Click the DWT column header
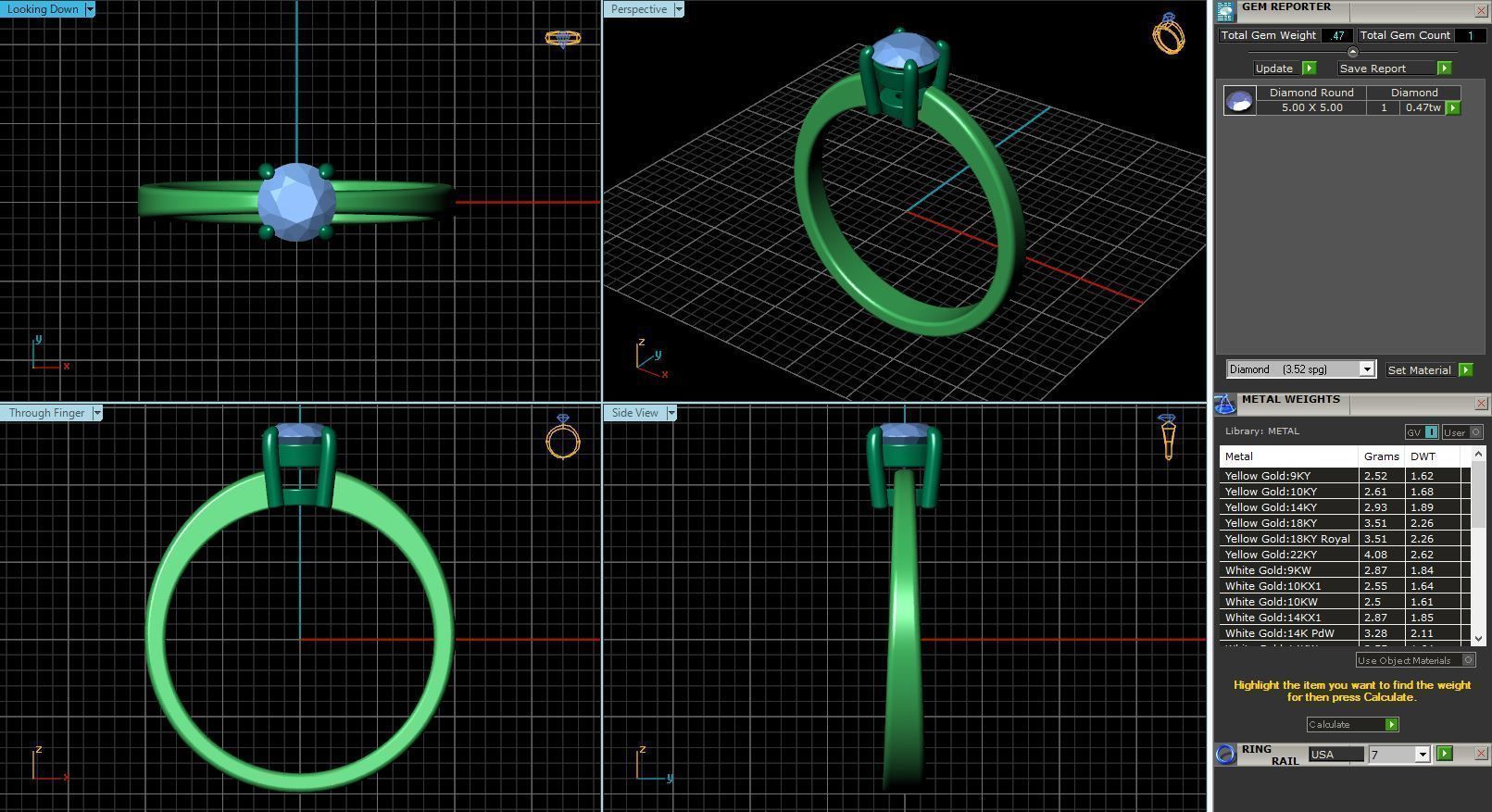1492x812 pixels. click(1433, 456)
